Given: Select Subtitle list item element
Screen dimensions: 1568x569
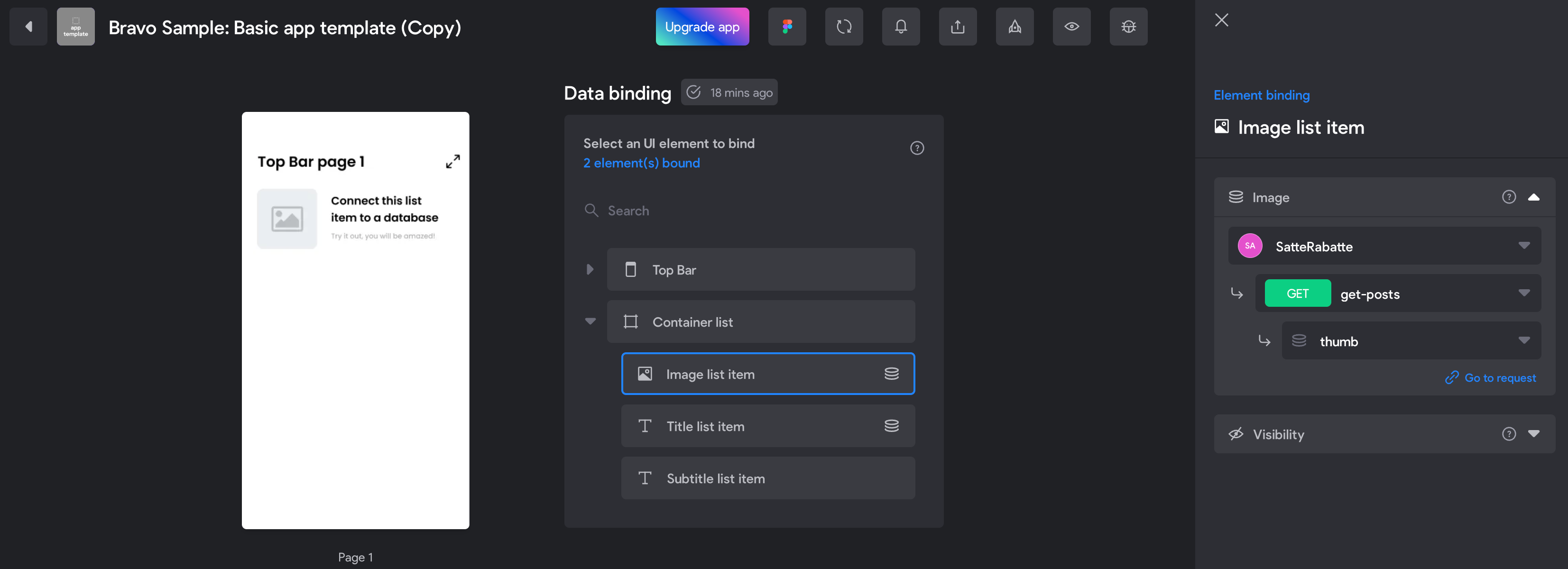Looking at the screenshot, I should [x=767, y=478].
